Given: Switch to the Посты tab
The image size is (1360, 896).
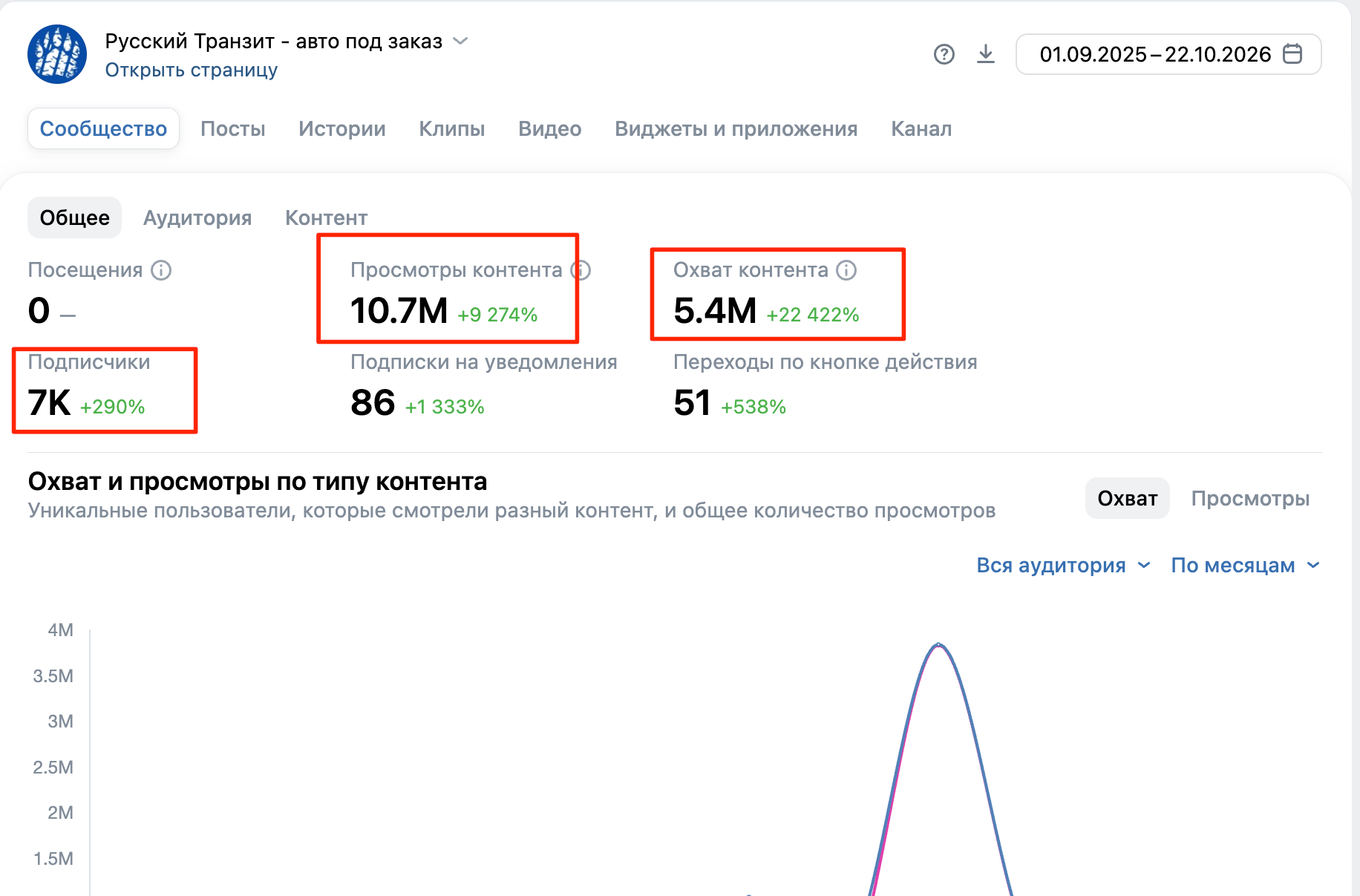Looking at the screenshot, I should pos(233,128).
